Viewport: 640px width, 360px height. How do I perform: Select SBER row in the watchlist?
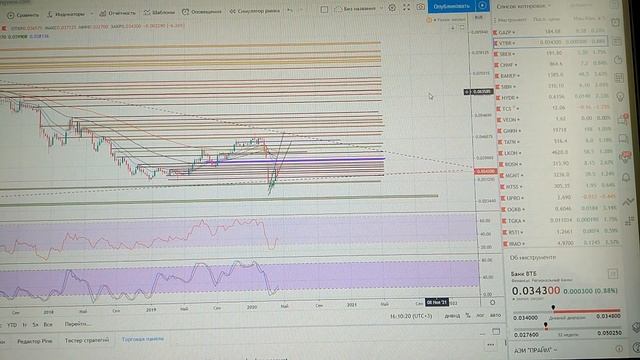click(x=550, y=53)
